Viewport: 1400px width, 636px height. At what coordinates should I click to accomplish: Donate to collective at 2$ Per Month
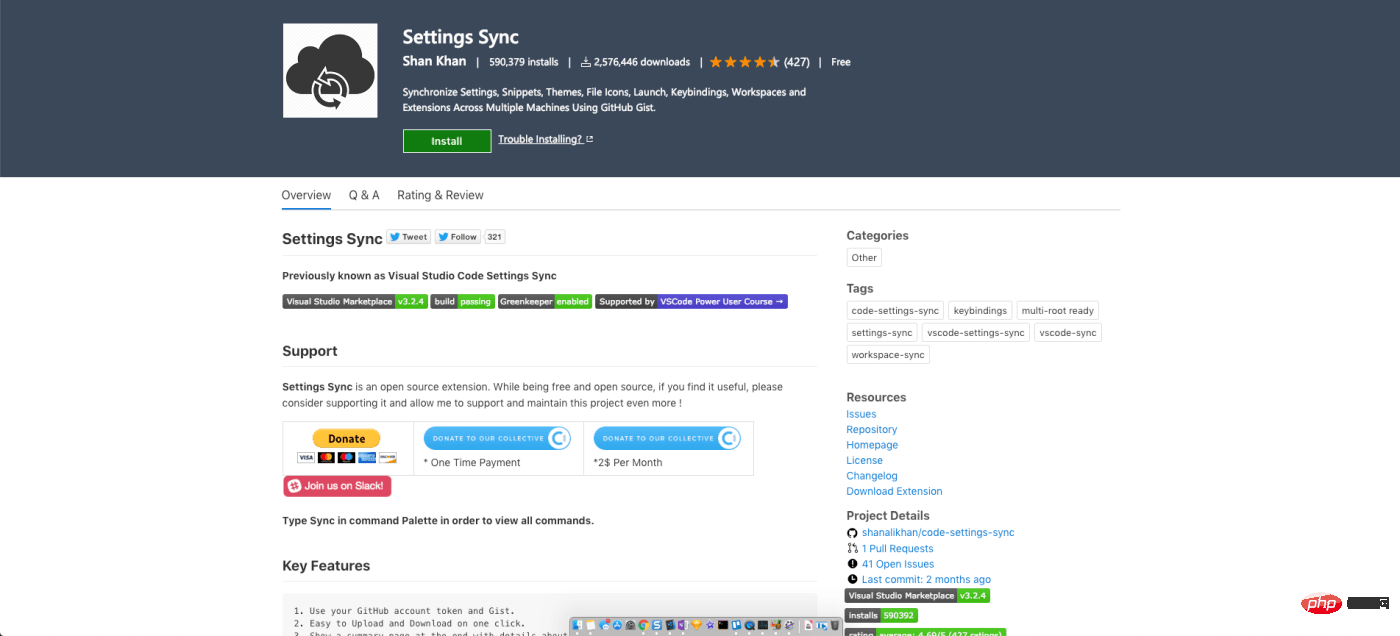click(667, 438)
